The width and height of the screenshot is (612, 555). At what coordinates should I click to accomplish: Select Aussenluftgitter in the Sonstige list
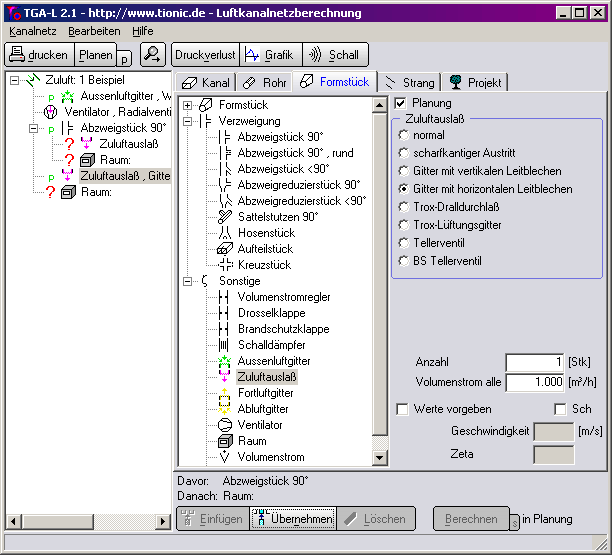(273, 361)
